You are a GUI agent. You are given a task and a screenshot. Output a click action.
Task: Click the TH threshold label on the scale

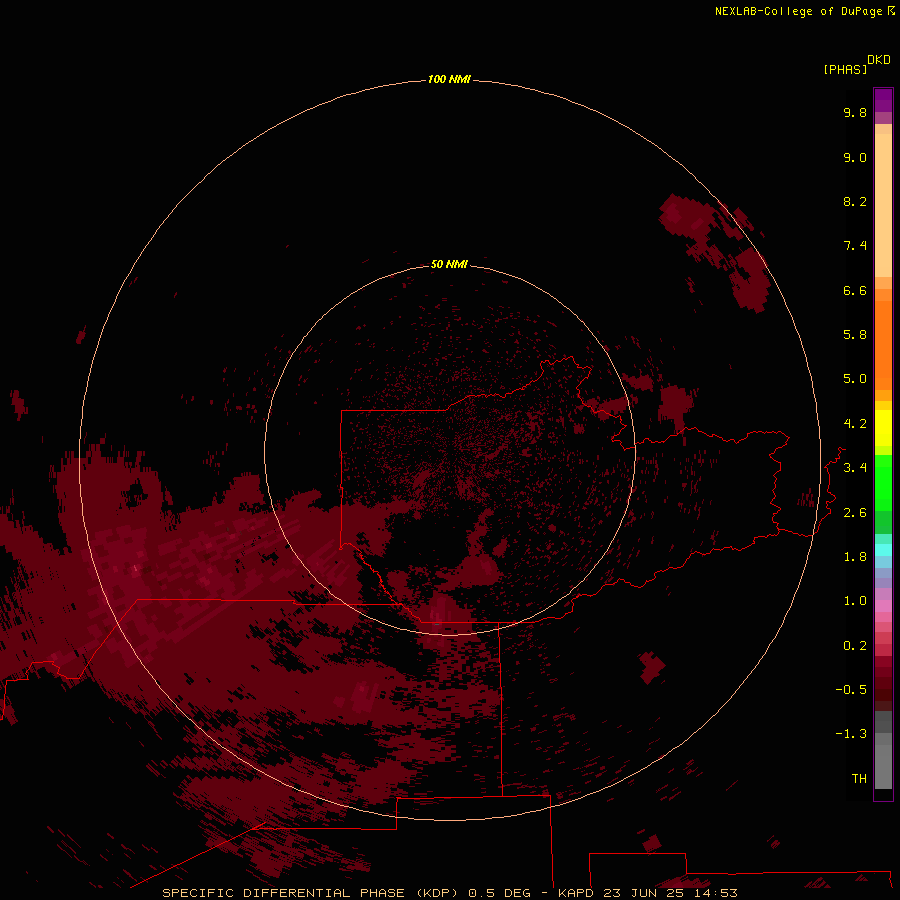859,779
